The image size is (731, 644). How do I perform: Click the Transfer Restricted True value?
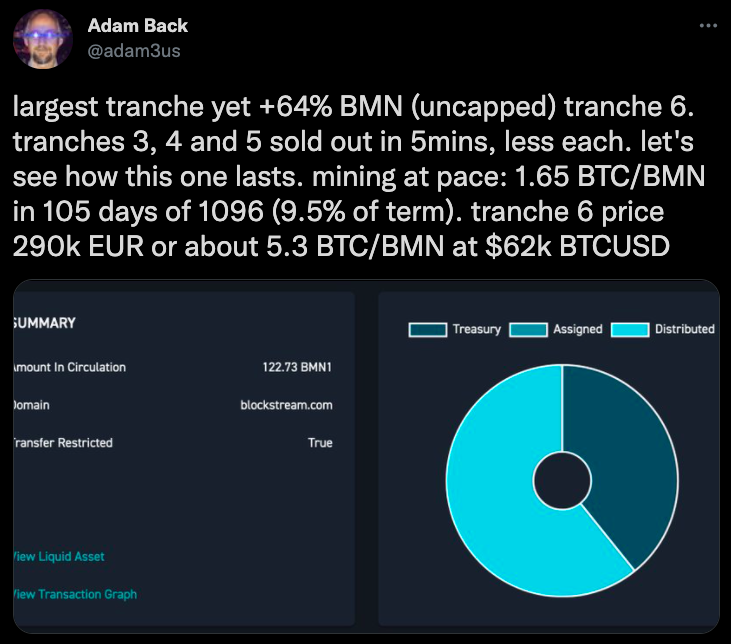(x=320, y=442)
